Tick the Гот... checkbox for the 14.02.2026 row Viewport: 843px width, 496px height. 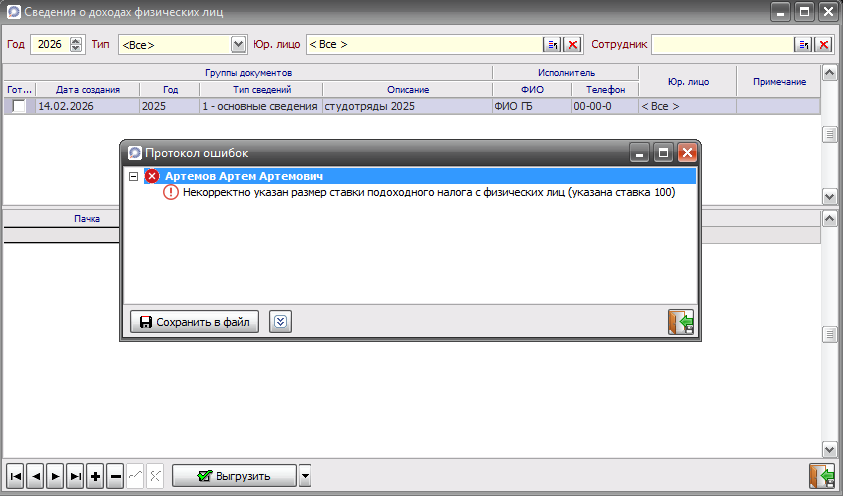[18, 106]
